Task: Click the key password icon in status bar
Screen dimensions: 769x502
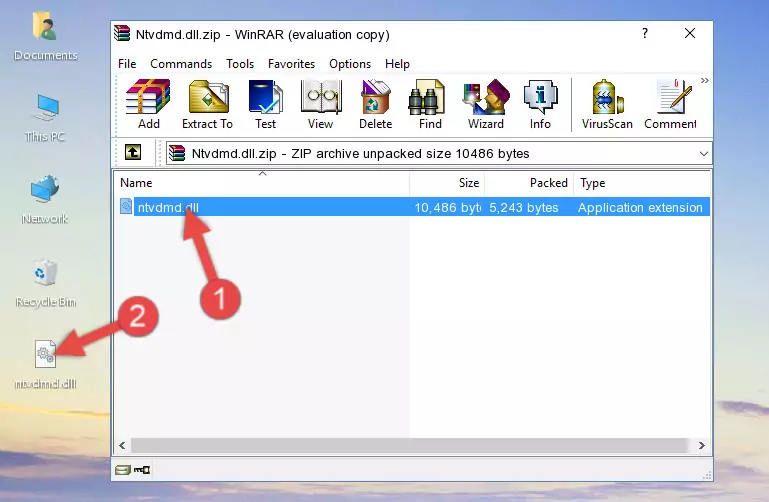Action: pyautogui.click(x=142, y=470)
